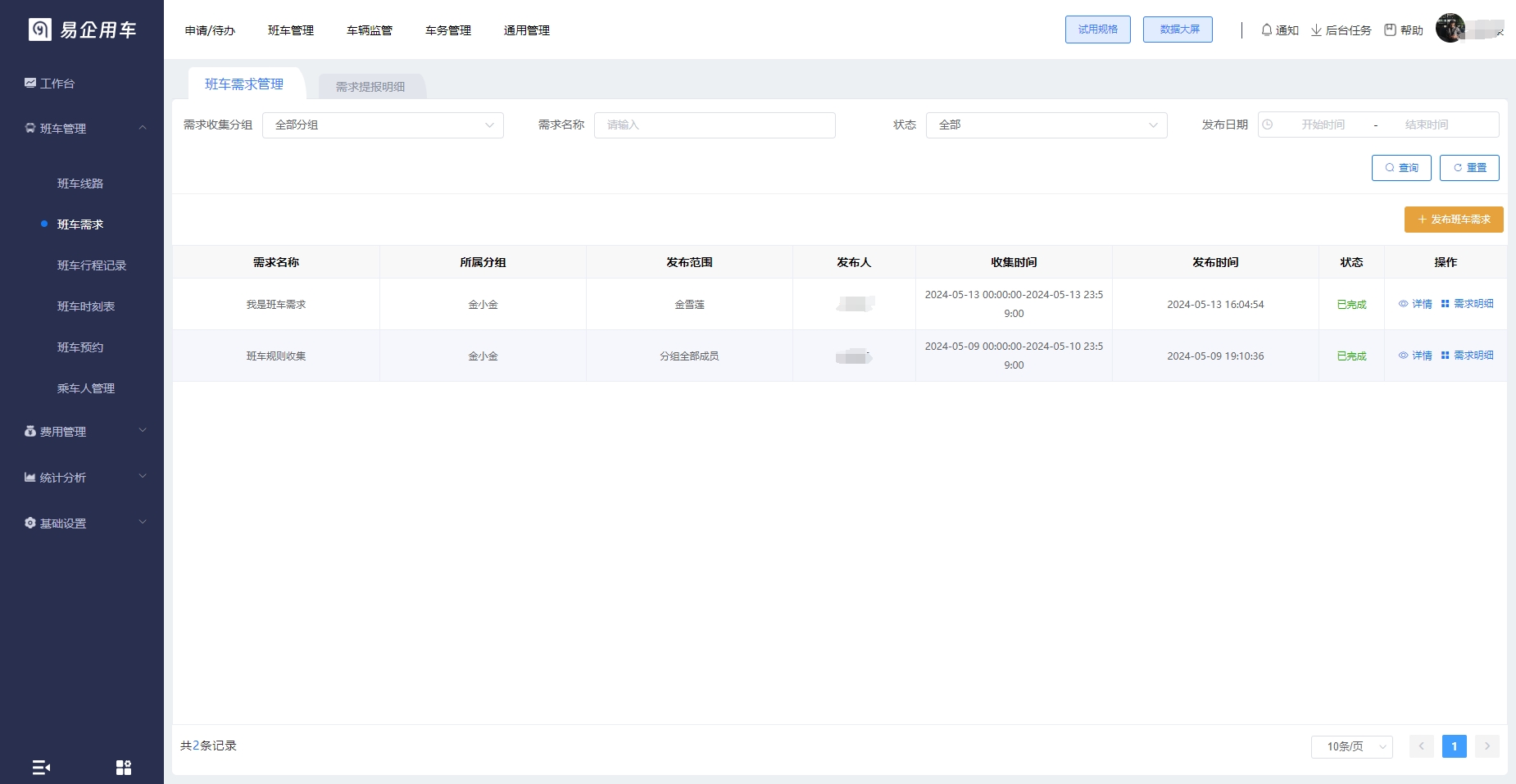Click the 金雪莲 发布范围 cell

(x=689, y=305)
